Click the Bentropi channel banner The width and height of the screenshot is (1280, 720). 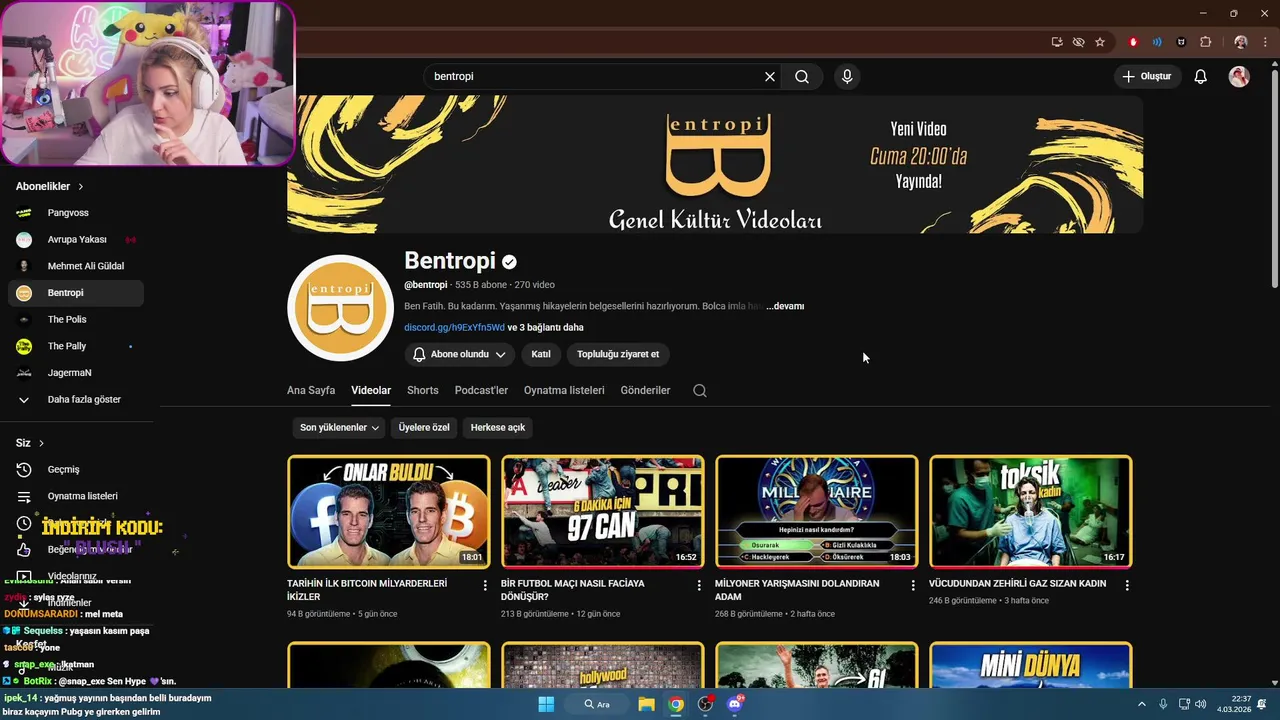(x=715, y=164)
